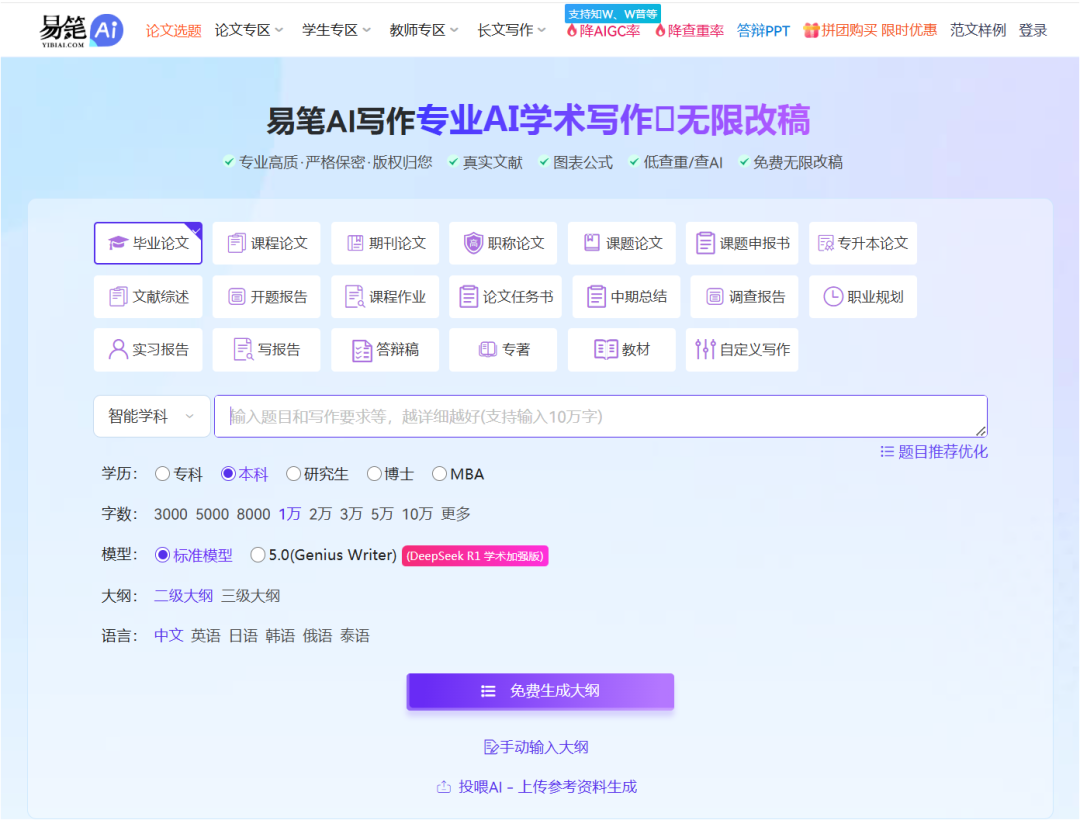Viewport: 1080px width, 820px height.
Task: Click the 免费生成大纲 button
Action: click(x=540, y=691)
